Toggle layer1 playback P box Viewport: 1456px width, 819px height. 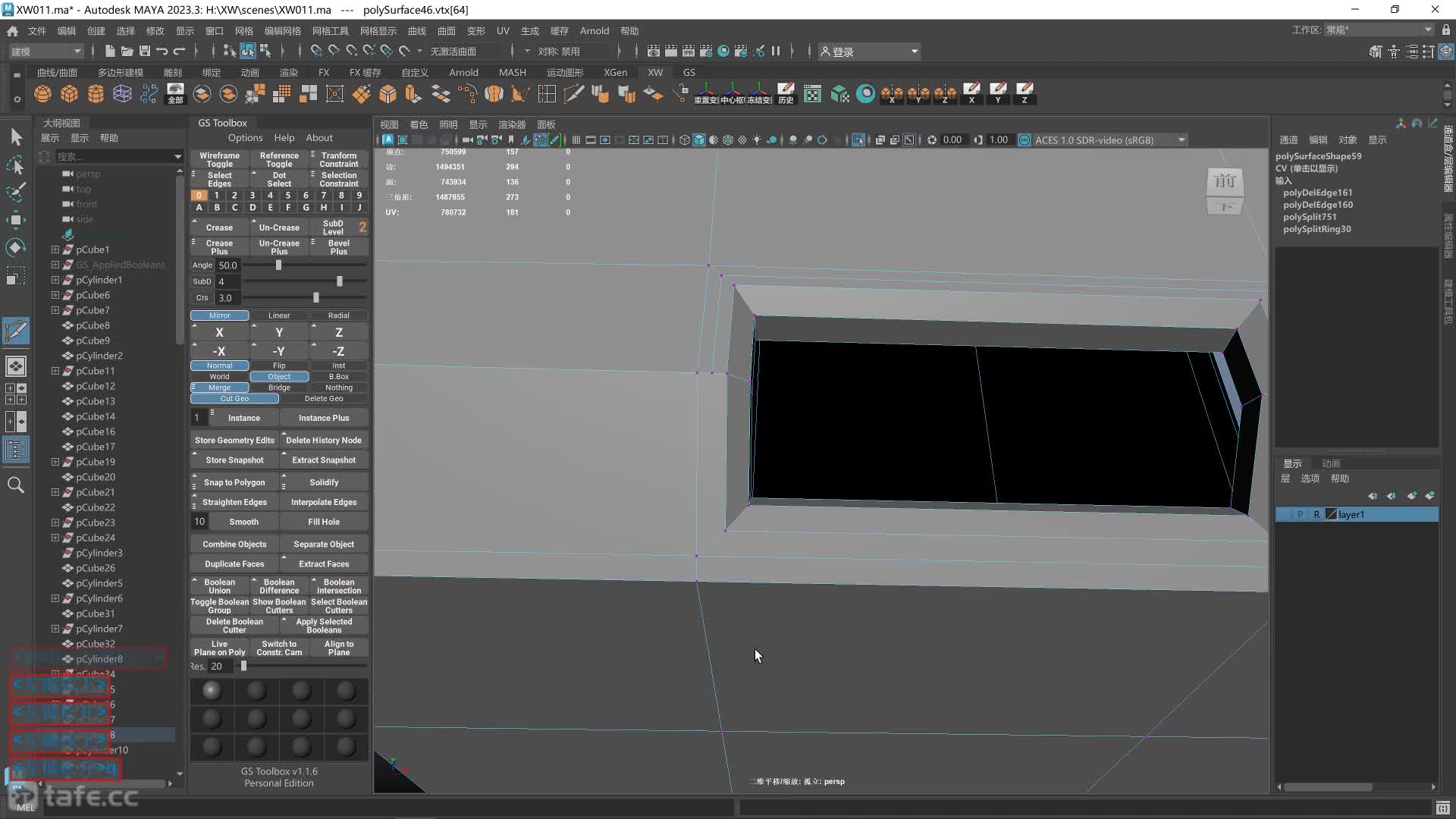(x=1300, y=514)
